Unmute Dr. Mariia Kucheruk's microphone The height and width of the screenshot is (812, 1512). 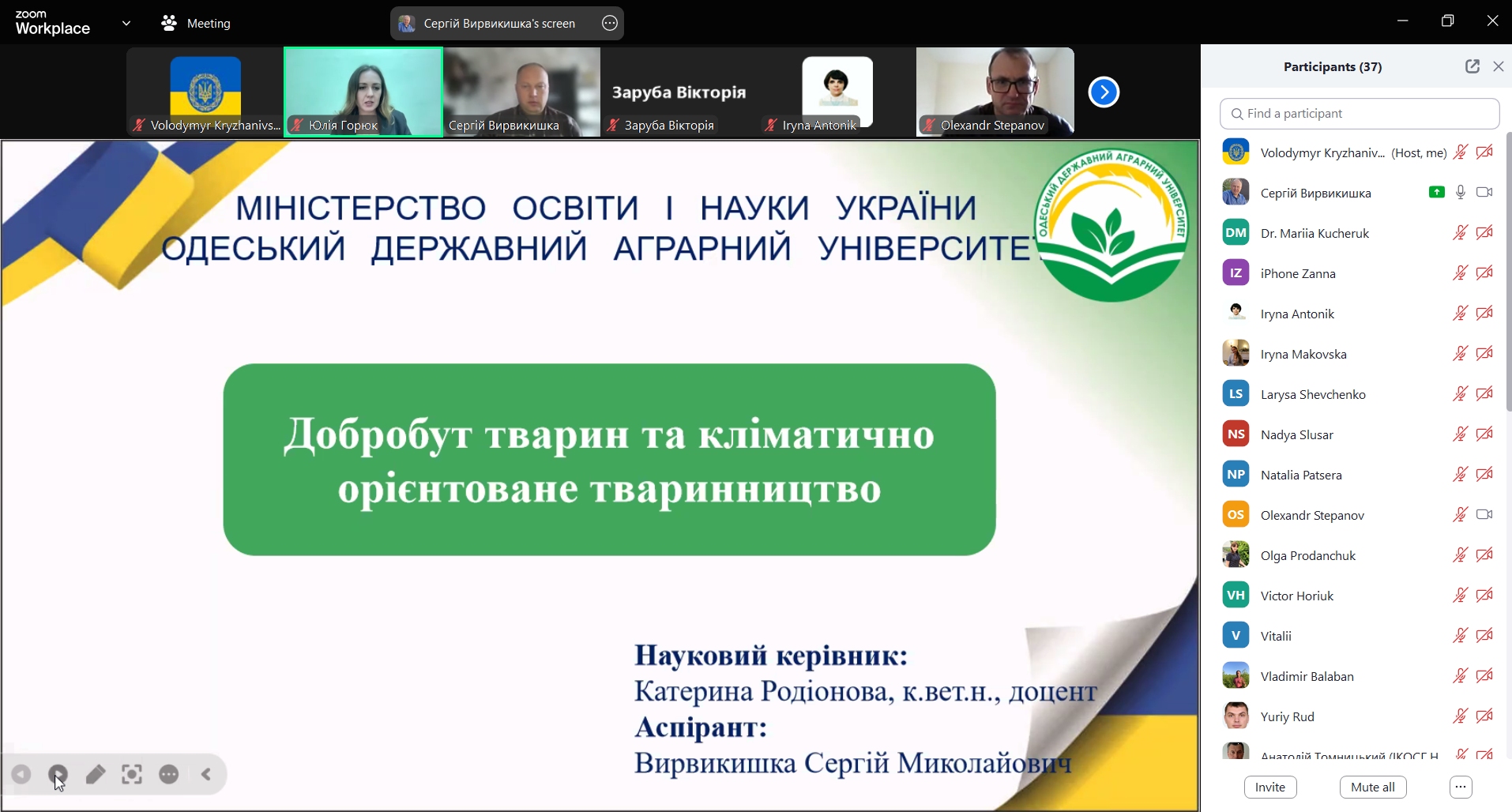pyautogui.click(x=1460, y=233)
